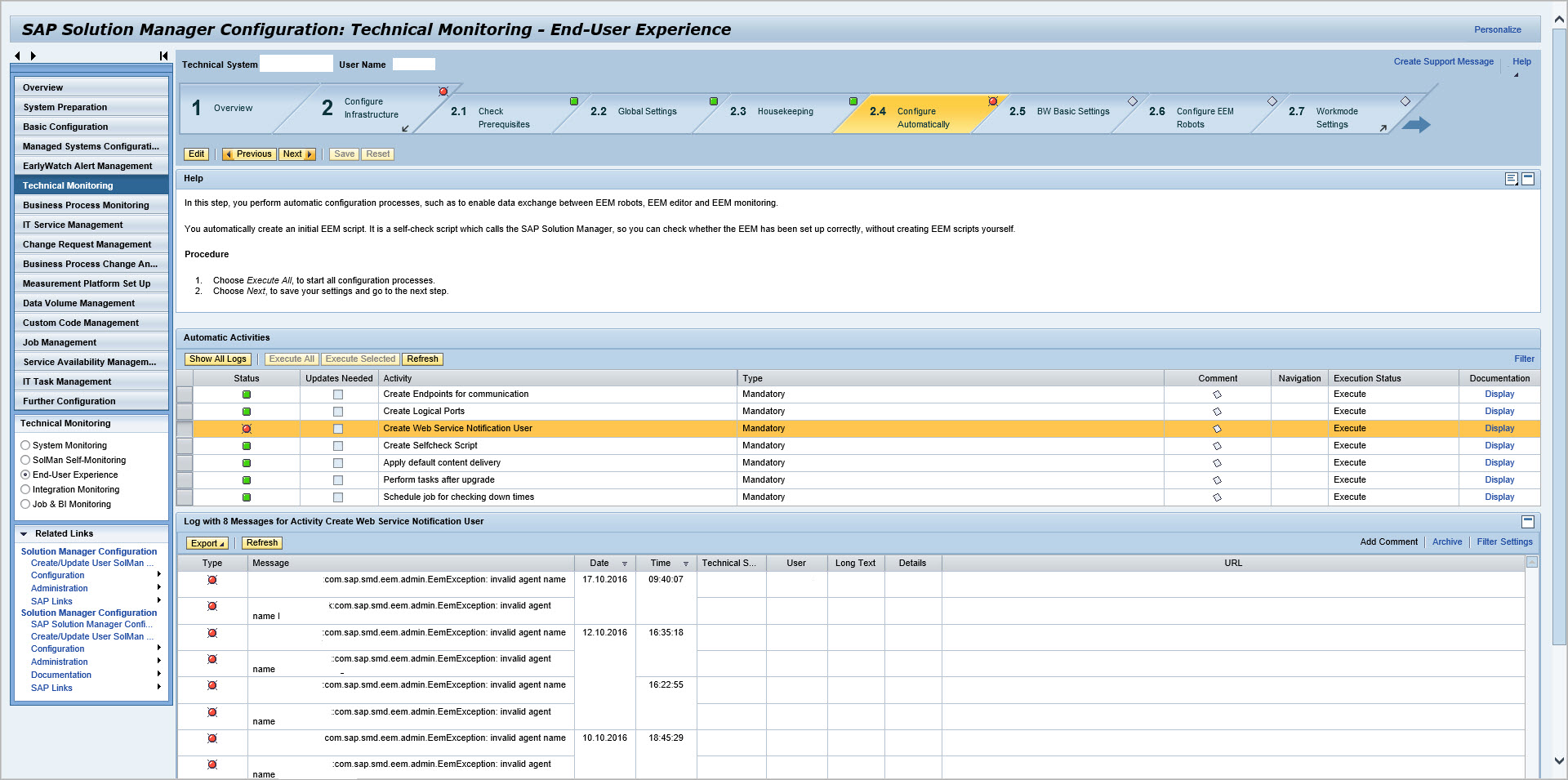Select System Monitoring radio button
The image size is (1568, 780).
tap(25, 445)
